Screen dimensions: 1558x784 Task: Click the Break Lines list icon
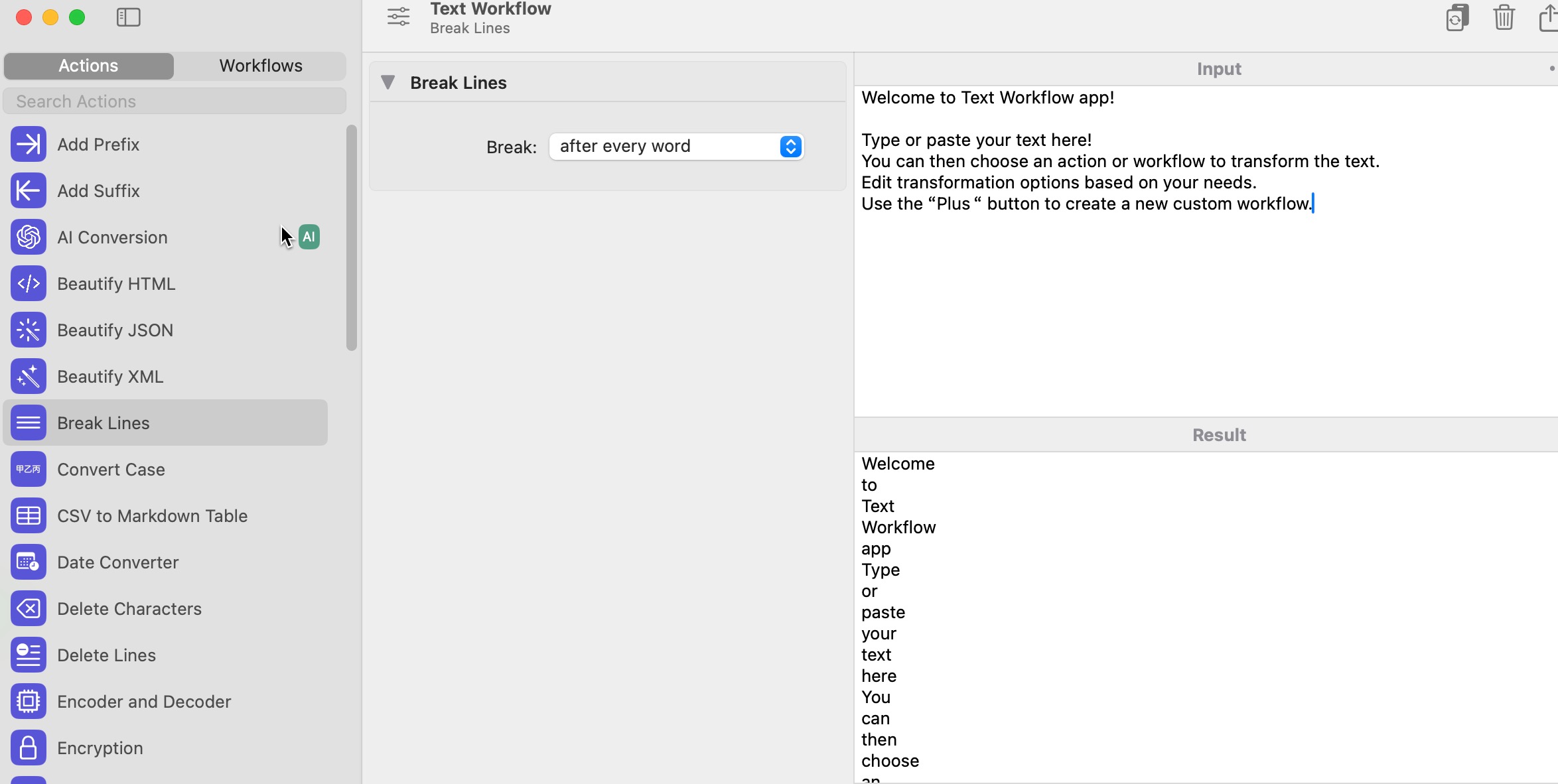(x=29, y=423)
